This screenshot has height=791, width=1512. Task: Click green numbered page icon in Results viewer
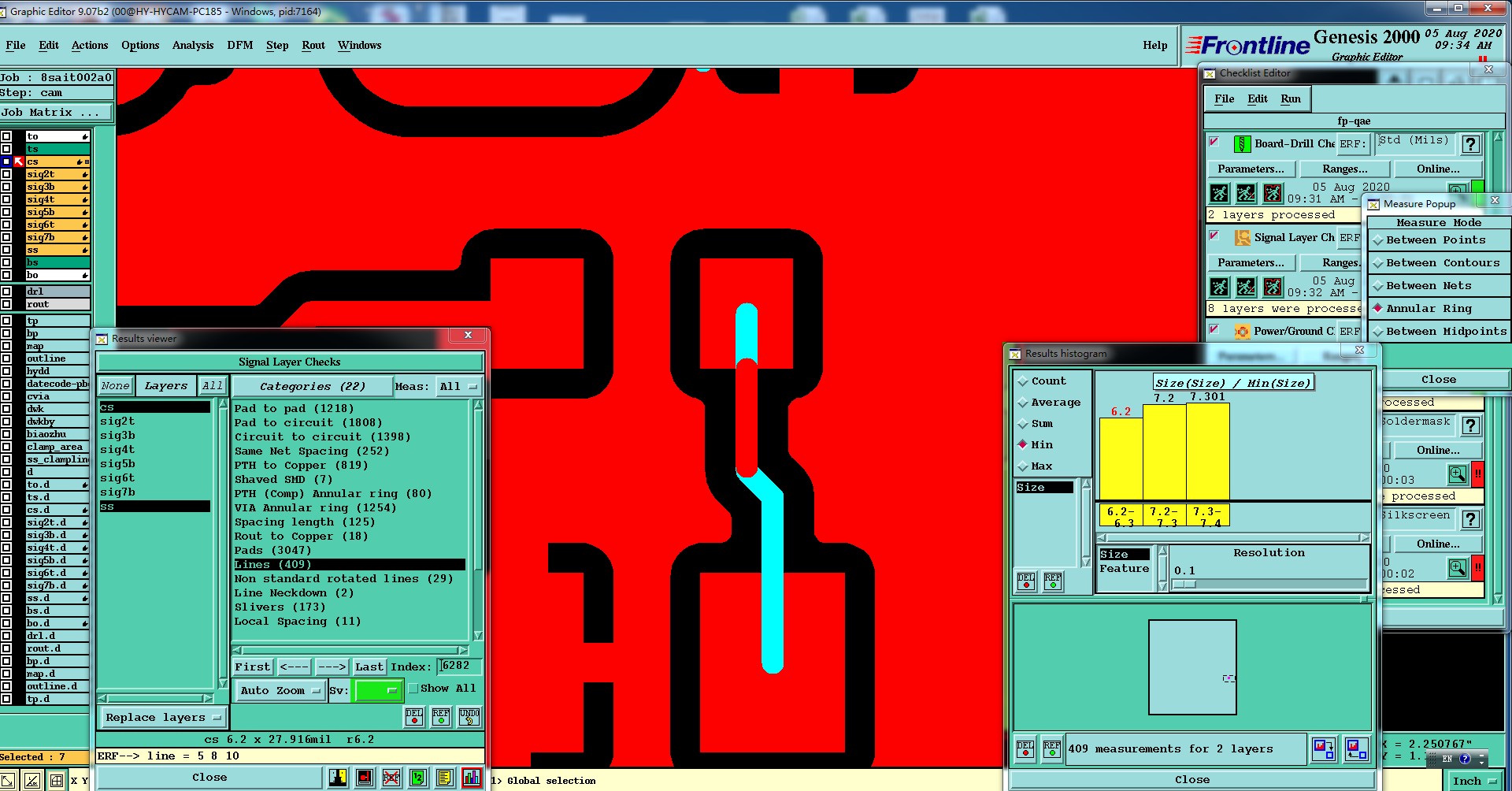click(418, 778)
